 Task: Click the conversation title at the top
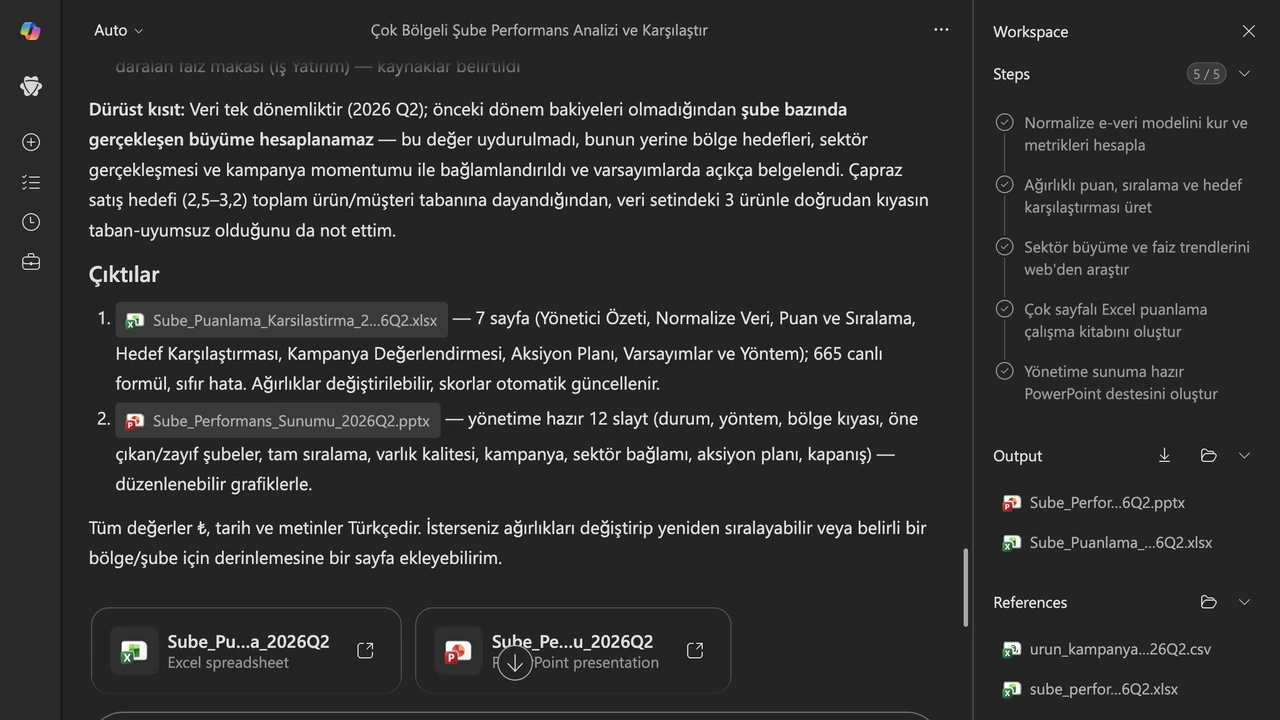coord(539,30)
